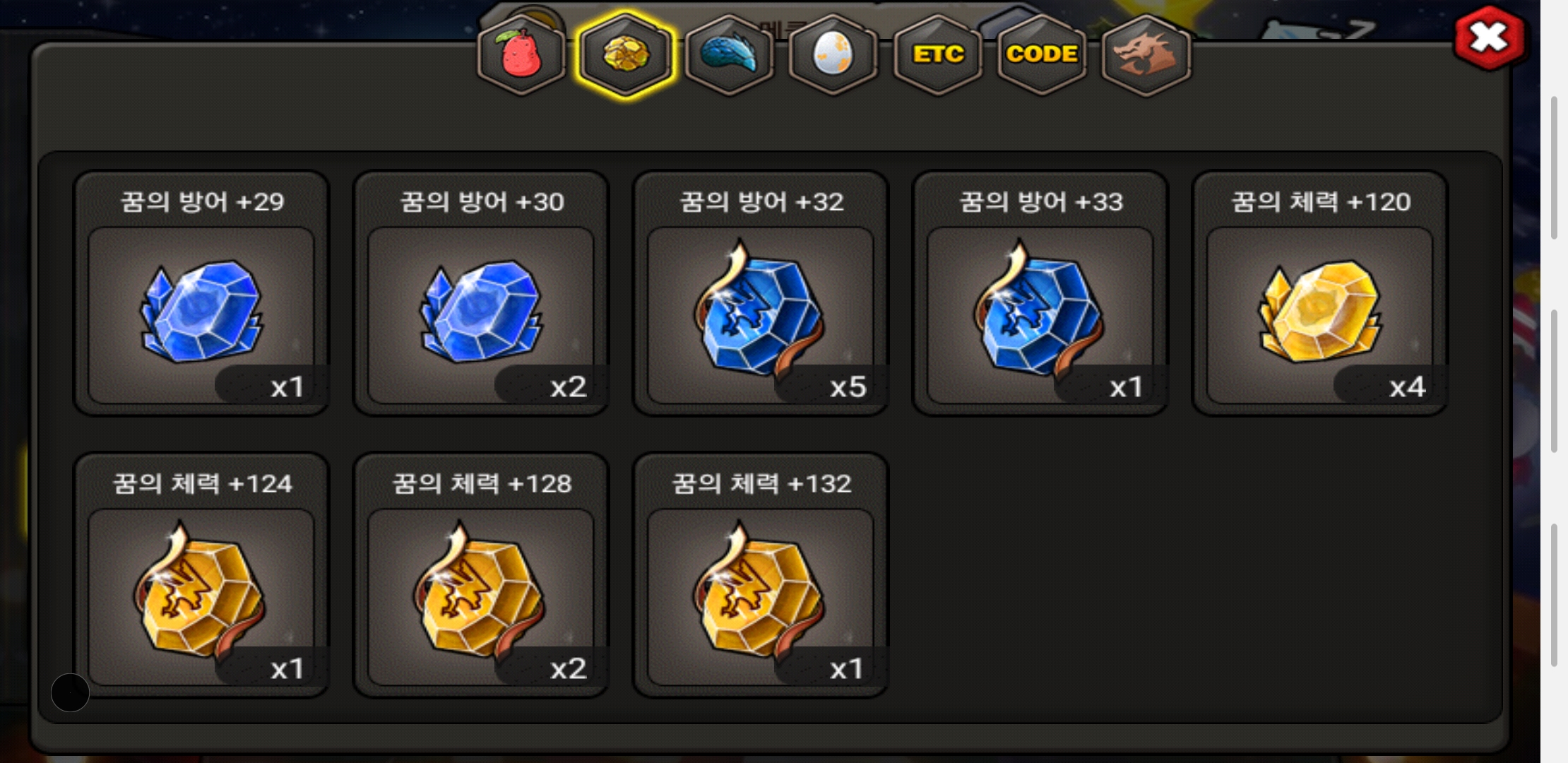Switch to the blue dragon scale tab
The image size is (1568, 763).
coord(729,55)
